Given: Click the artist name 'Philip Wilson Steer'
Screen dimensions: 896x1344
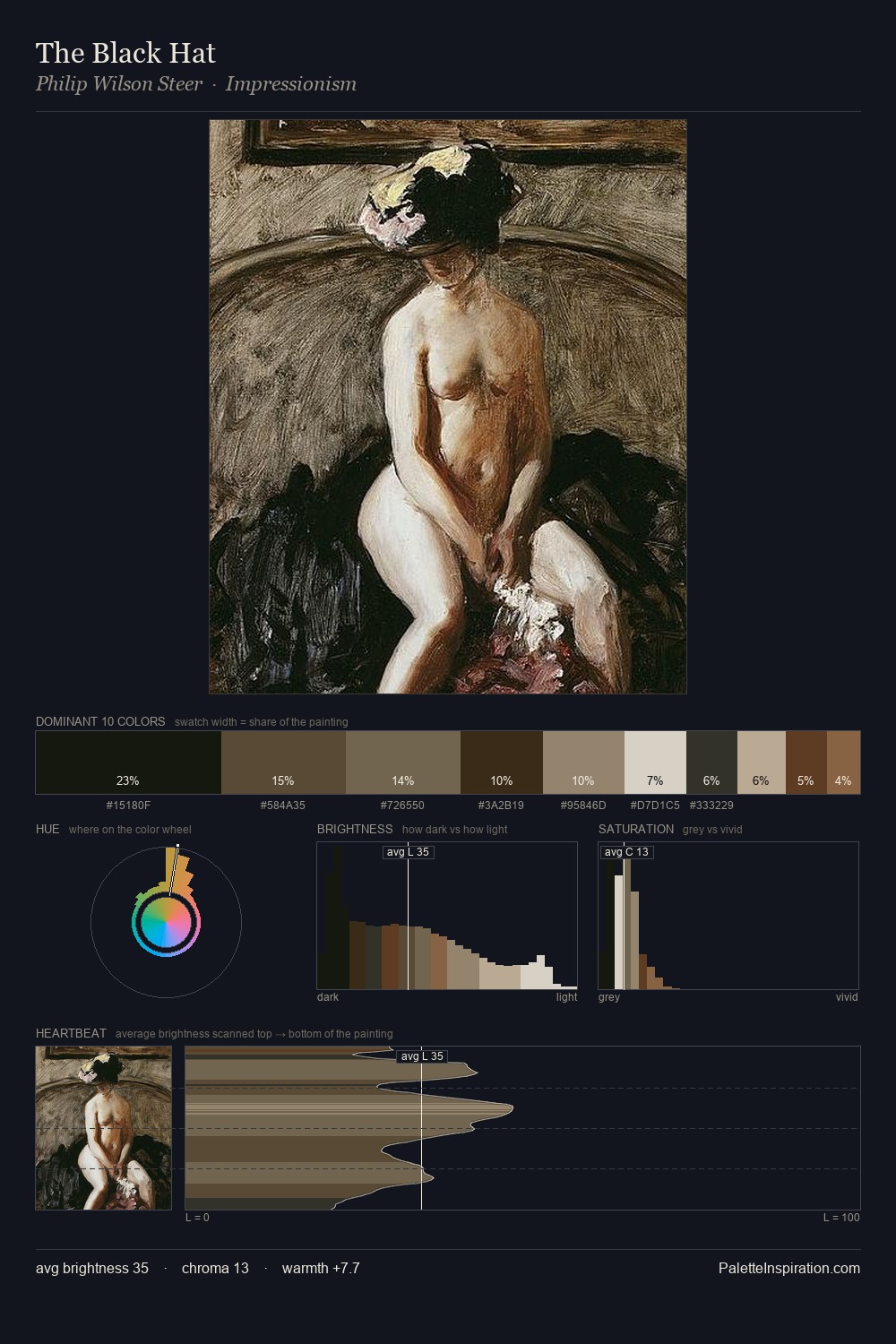Looking at the screenshot, I should 119,84.
